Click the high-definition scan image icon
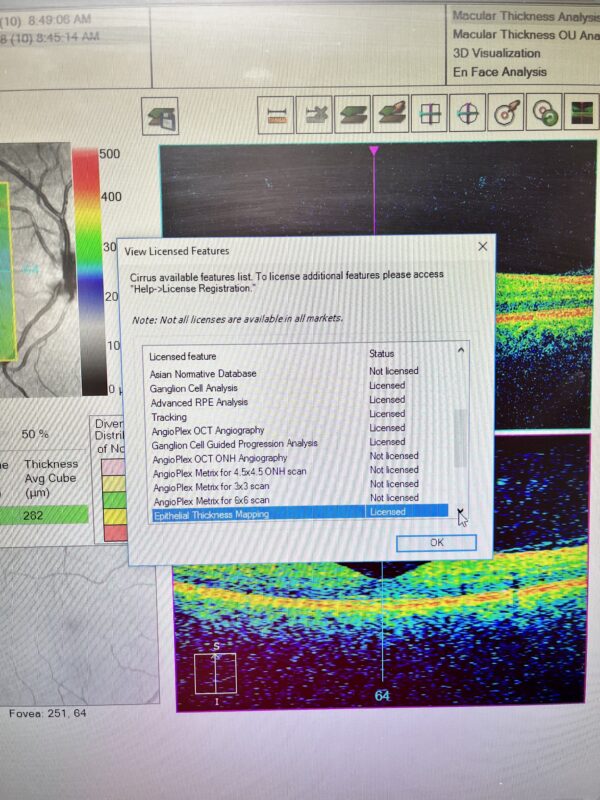Viewport: 600px width, 800px height. [582, 111]
